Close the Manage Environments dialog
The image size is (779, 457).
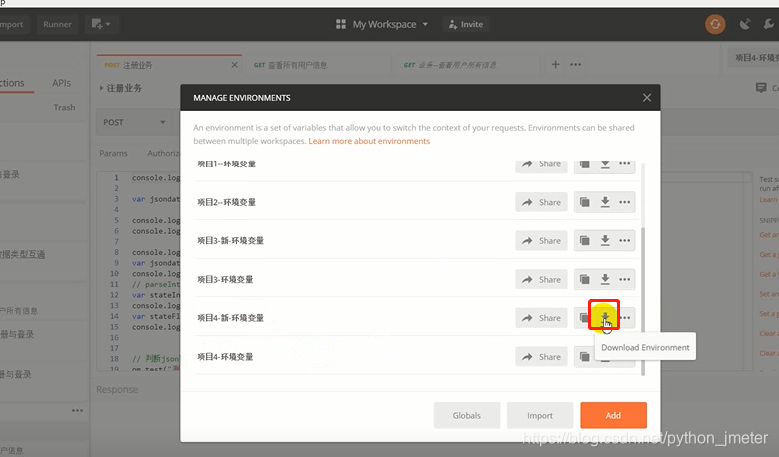pos(646,98)
